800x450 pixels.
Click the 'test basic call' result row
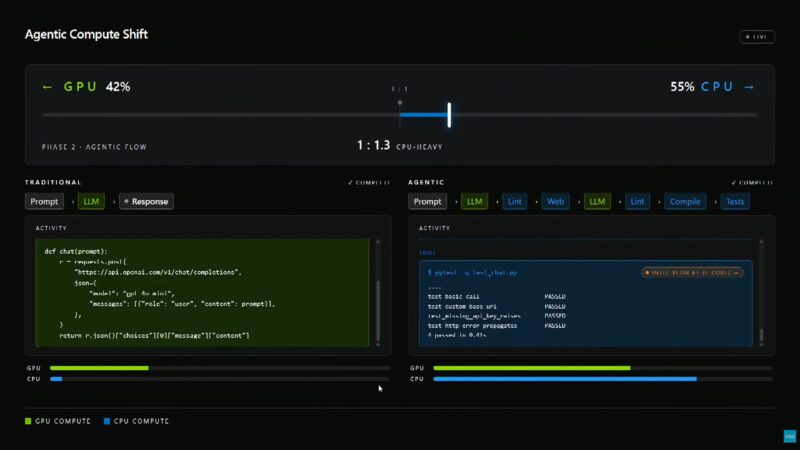[496, 296]
